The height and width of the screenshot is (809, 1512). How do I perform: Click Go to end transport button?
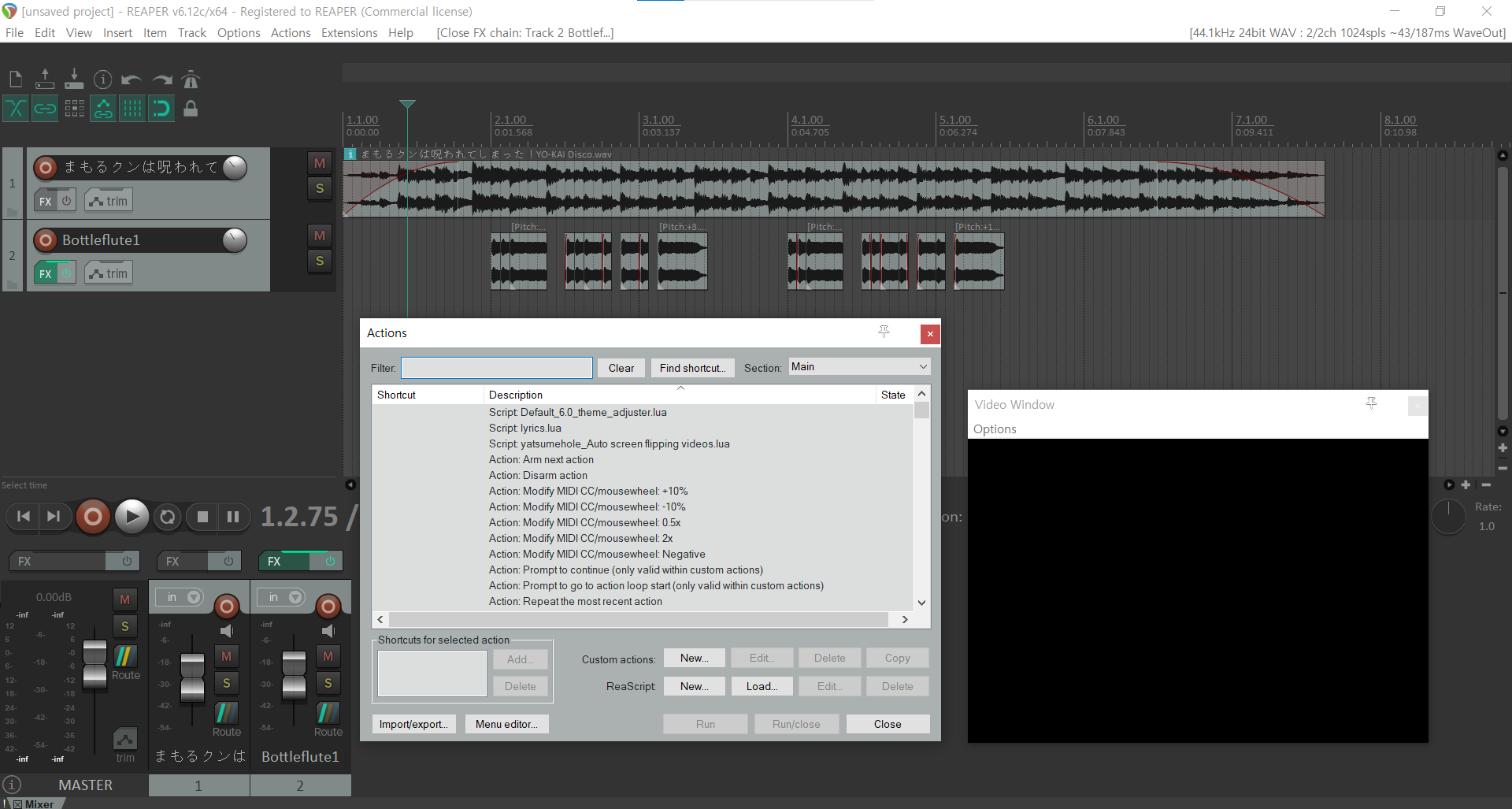(54, 517)
